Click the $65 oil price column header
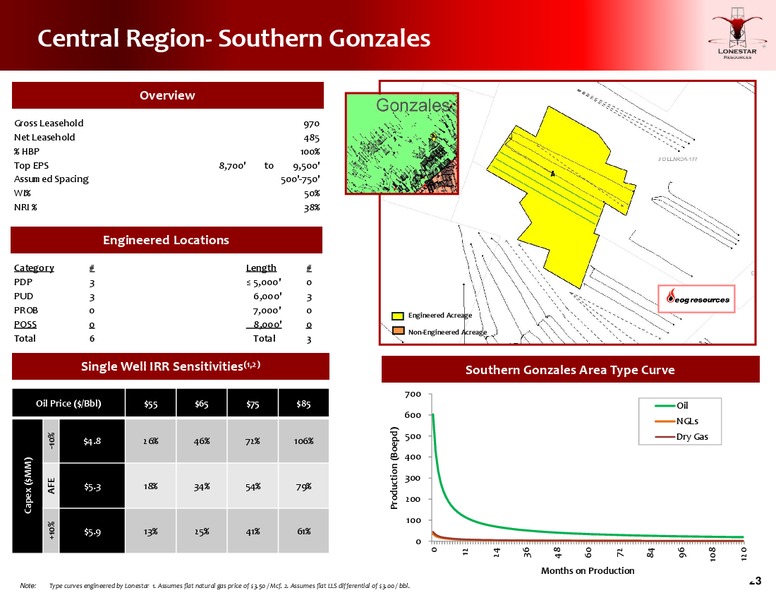Image resolution: width=776 pixels, height=600 pixels. 201,403
